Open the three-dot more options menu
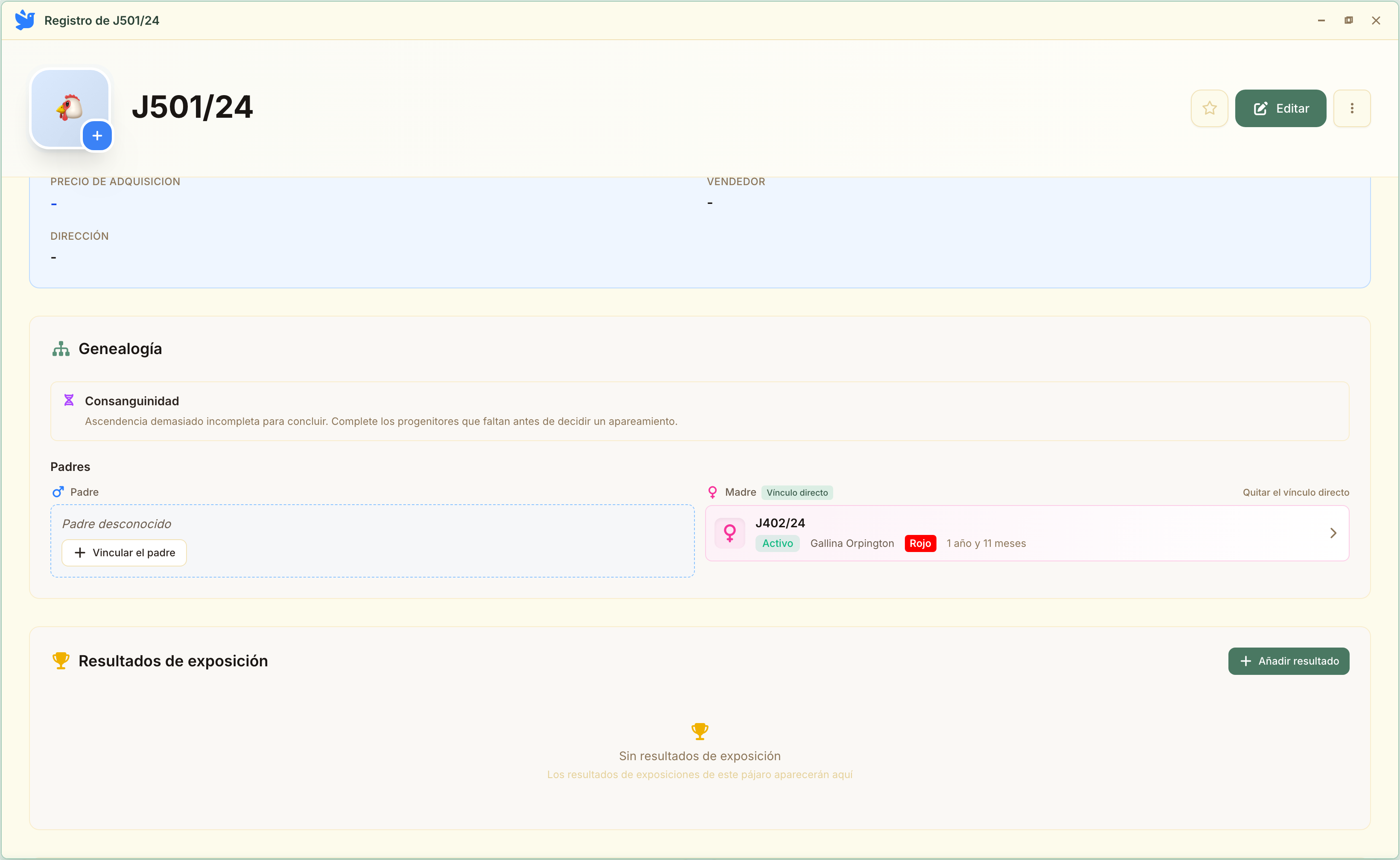 (1352, 108)
